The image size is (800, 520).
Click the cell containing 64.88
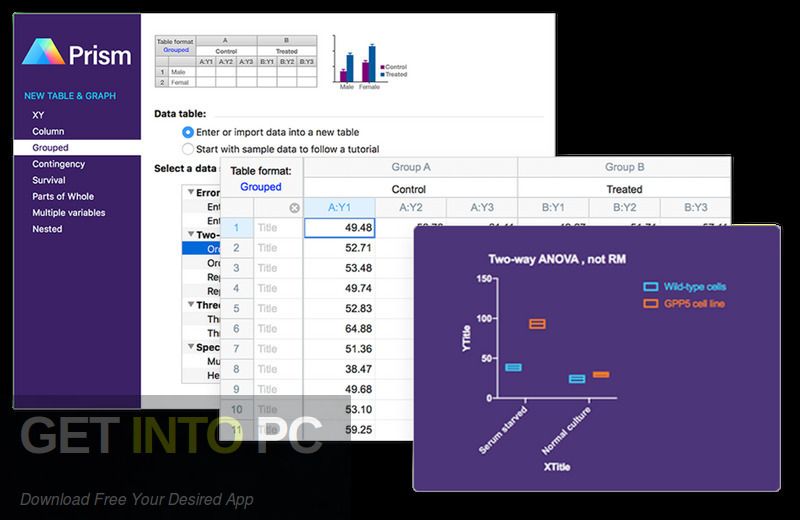339,329
